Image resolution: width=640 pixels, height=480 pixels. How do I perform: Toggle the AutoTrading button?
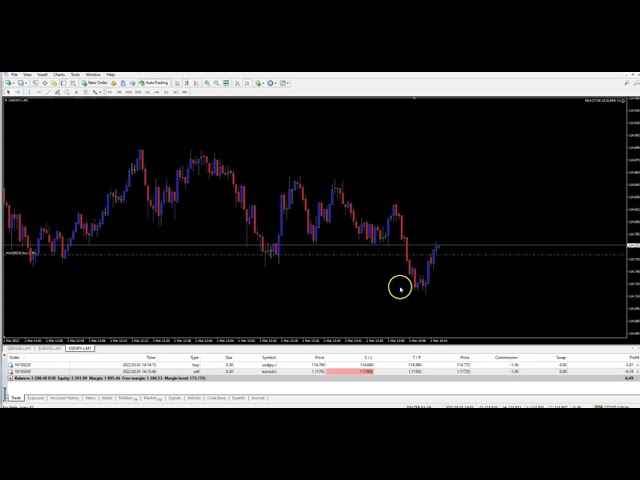(x=155, y=83)
